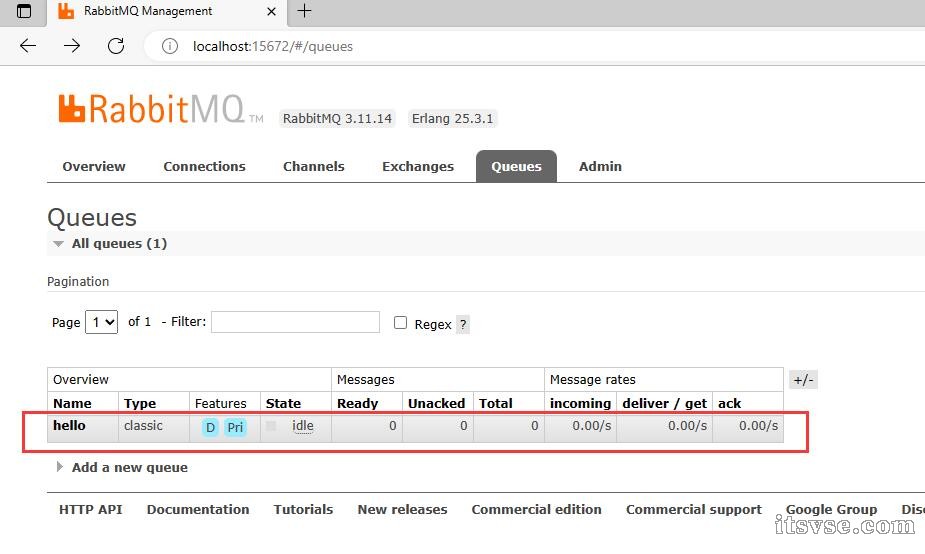The width and height of the screenshot is (925, 554).
Task: Sort by Ready messages column header
Action: point(357,404)
